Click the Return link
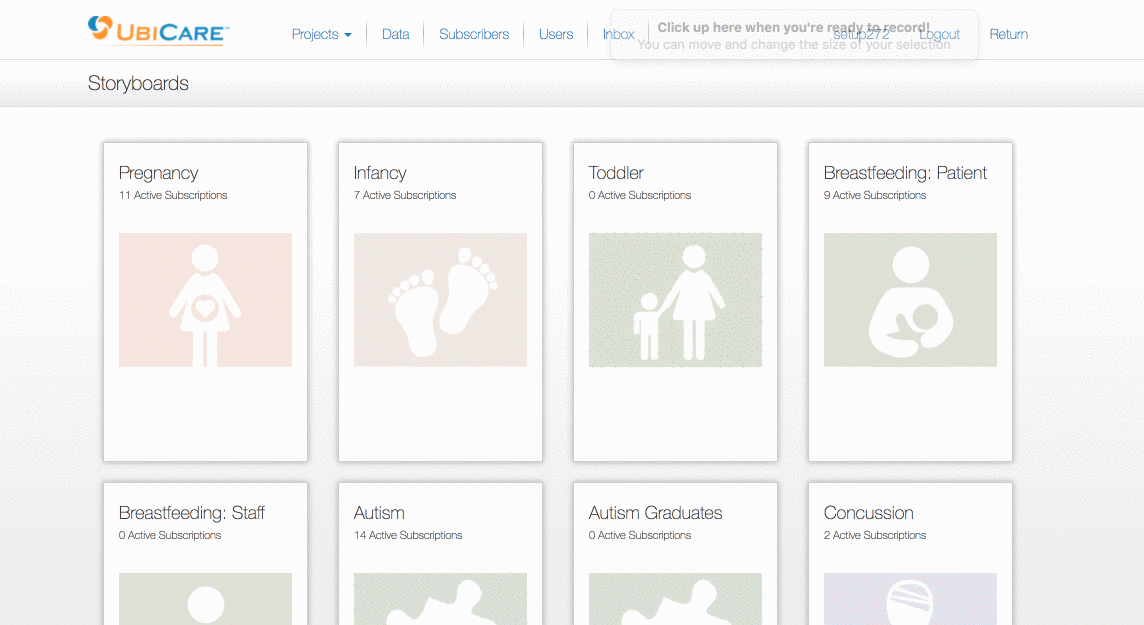The width and height of the screenshot is (1144, 625). tap(1008, 34)
